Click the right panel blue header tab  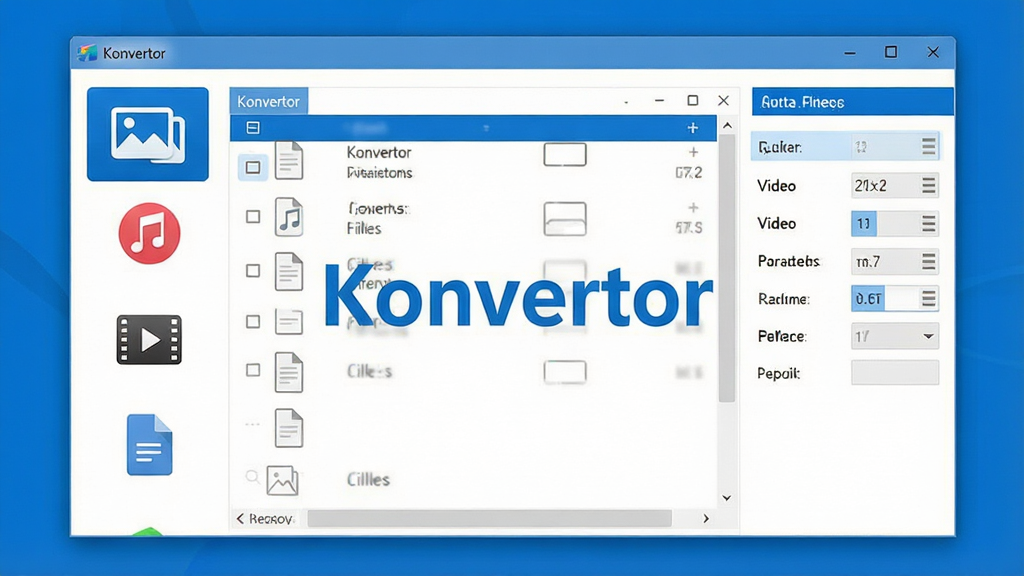tap(852, 102)
